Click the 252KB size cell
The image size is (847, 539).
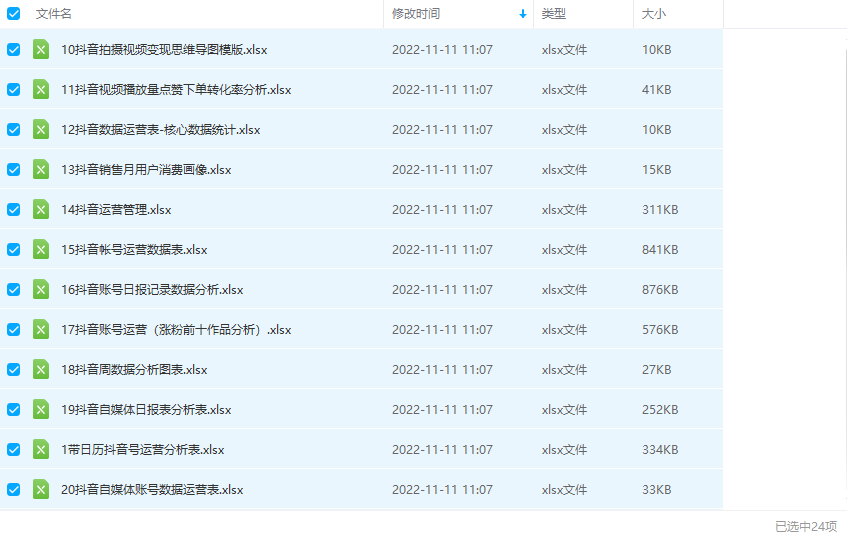pos(660,409)
